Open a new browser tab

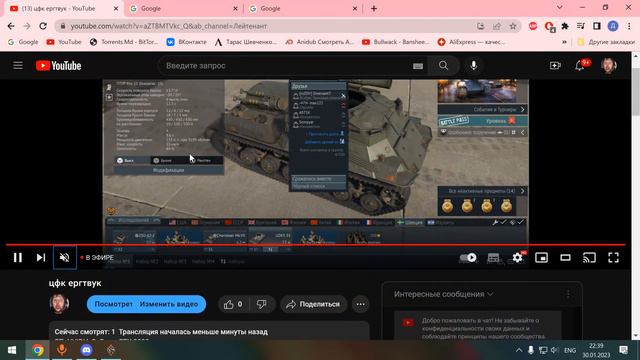(374, 8)
